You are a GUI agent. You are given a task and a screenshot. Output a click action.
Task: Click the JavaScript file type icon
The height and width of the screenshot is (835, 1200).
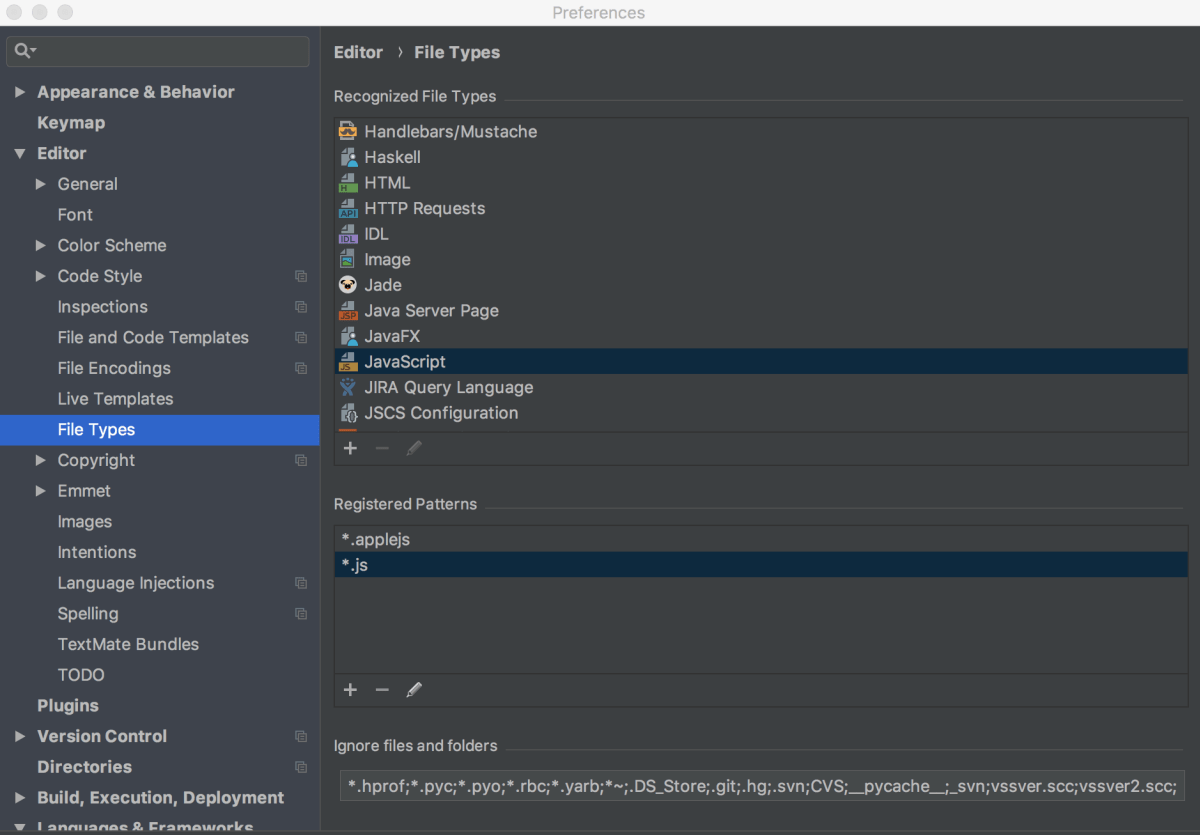[x=348, y=361]
